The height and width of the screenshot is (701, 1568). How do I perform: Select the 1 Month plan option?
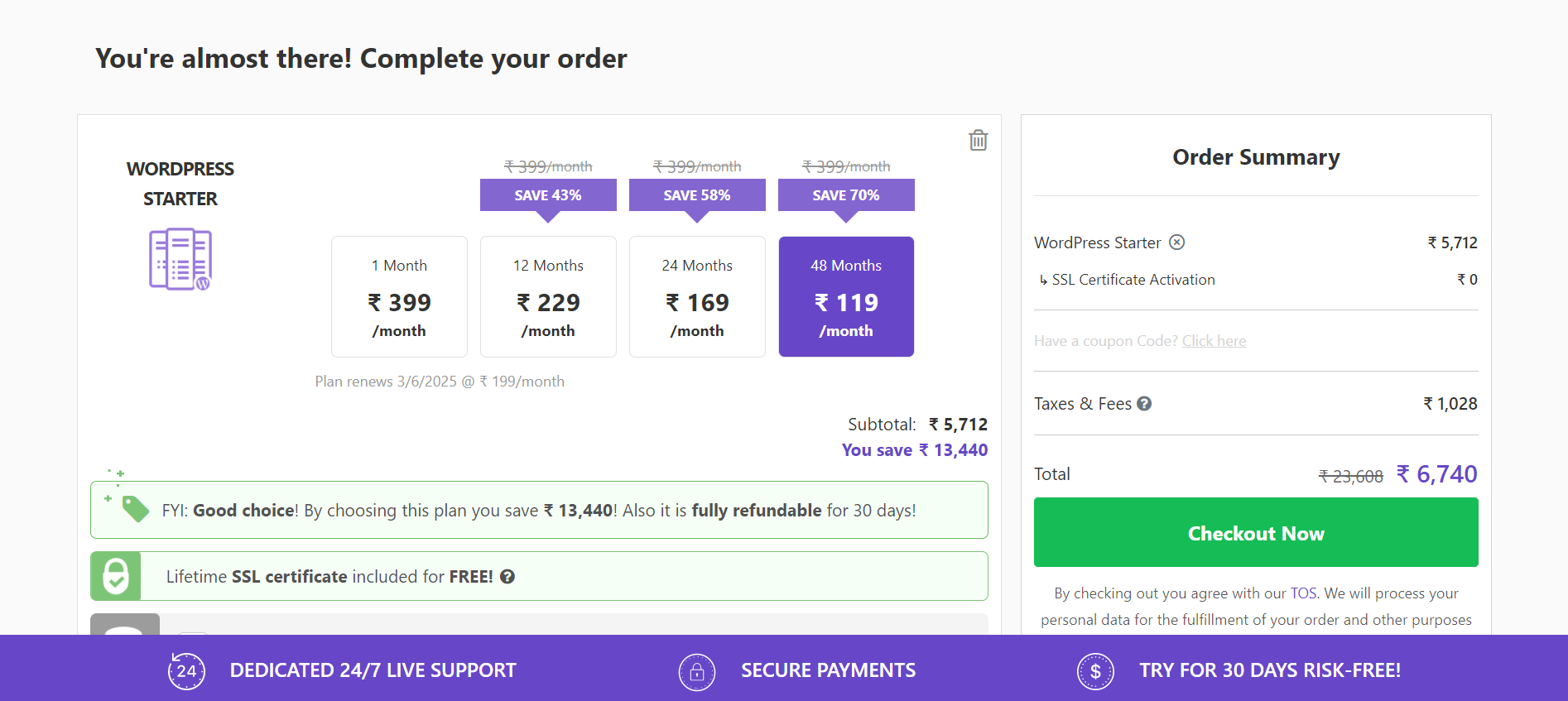399,296
